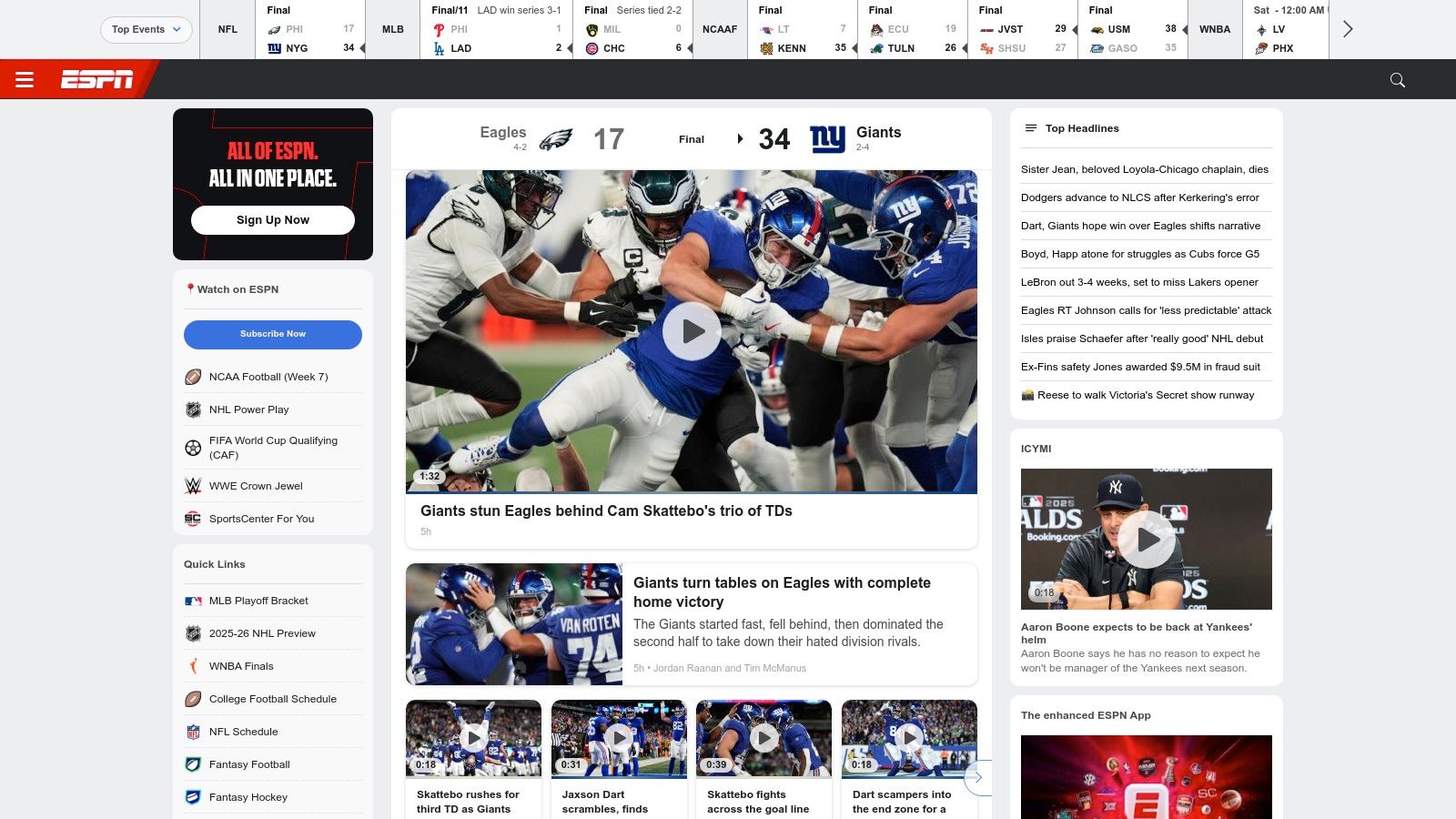This screenshot has height=819, width=1456.
Task: Open Aaron Boone expects to be back headline
Action: 1137,633
